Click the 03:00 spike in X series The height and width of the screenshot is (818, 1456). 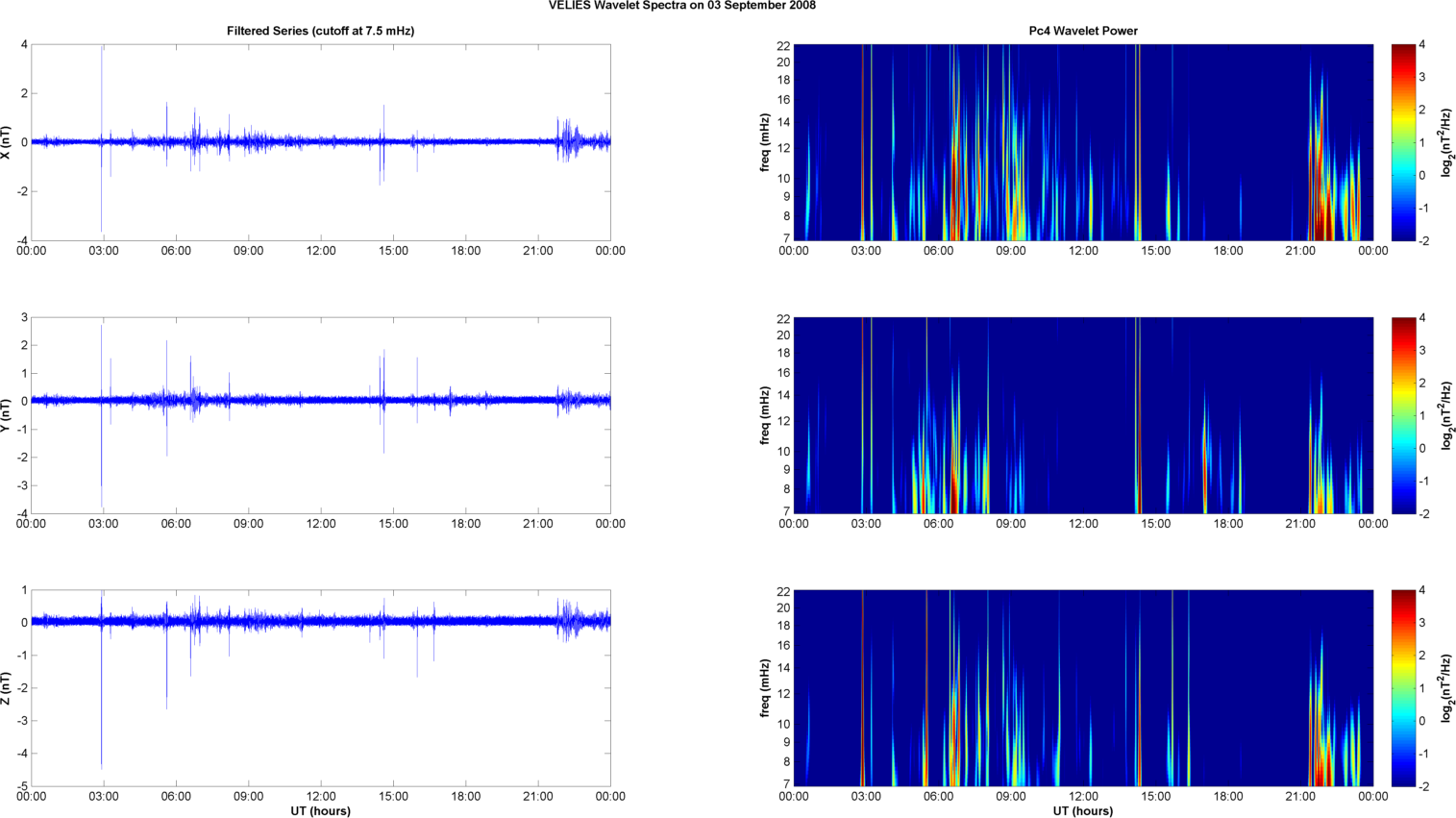pos(102,96)
